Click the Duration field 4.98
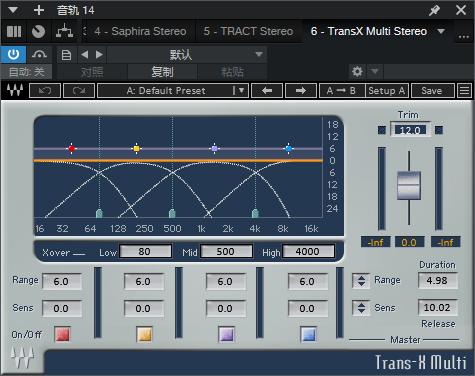The width and height of the screenshot is (475, 376). tap(438, 281)
